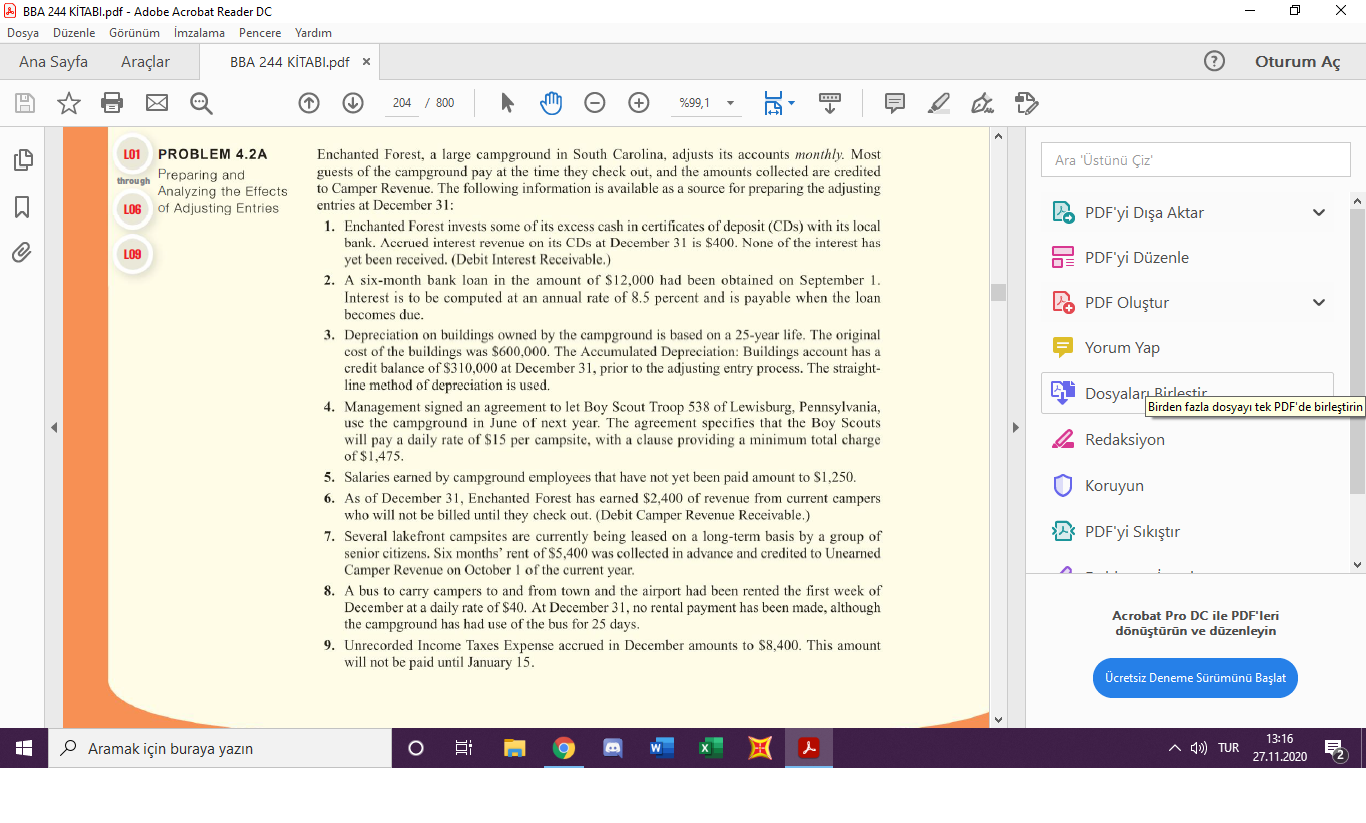1366x823 pixels.
Task: Open the comments panel with speech bubble icon
Action: (x=893, y=103)
